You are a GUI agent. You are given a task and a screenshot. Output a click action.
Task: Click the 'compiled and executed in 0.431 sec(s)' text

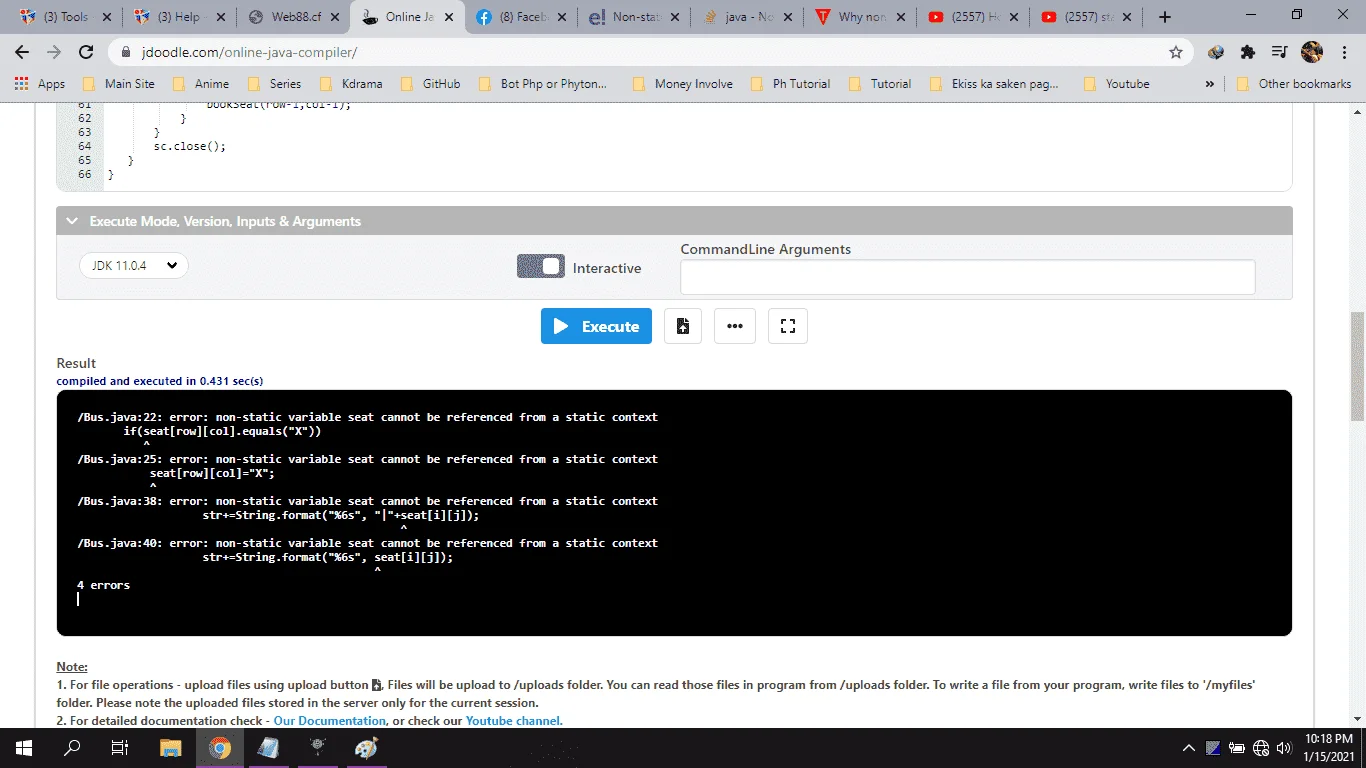[160, 381]
